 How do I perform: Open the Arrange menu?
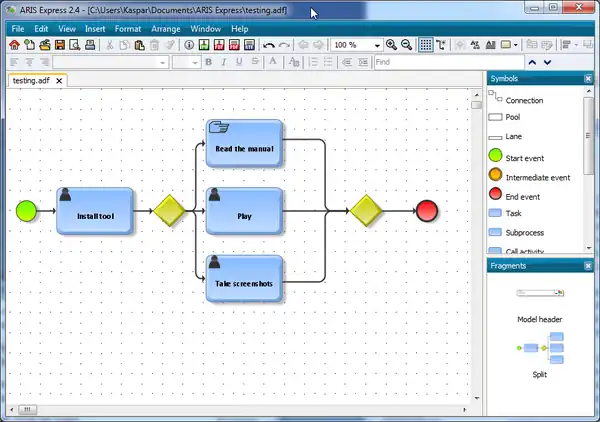coord(165,29)
